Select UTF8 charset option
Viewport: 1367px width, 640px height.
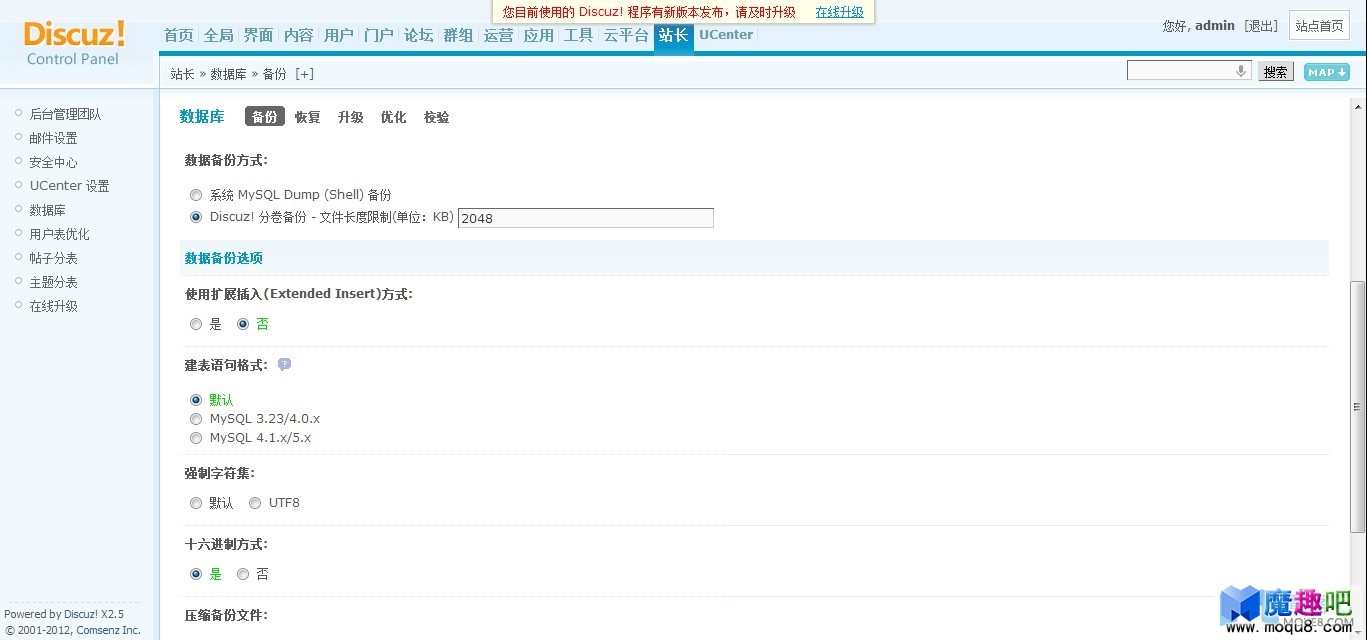click(x=255, y=503)
